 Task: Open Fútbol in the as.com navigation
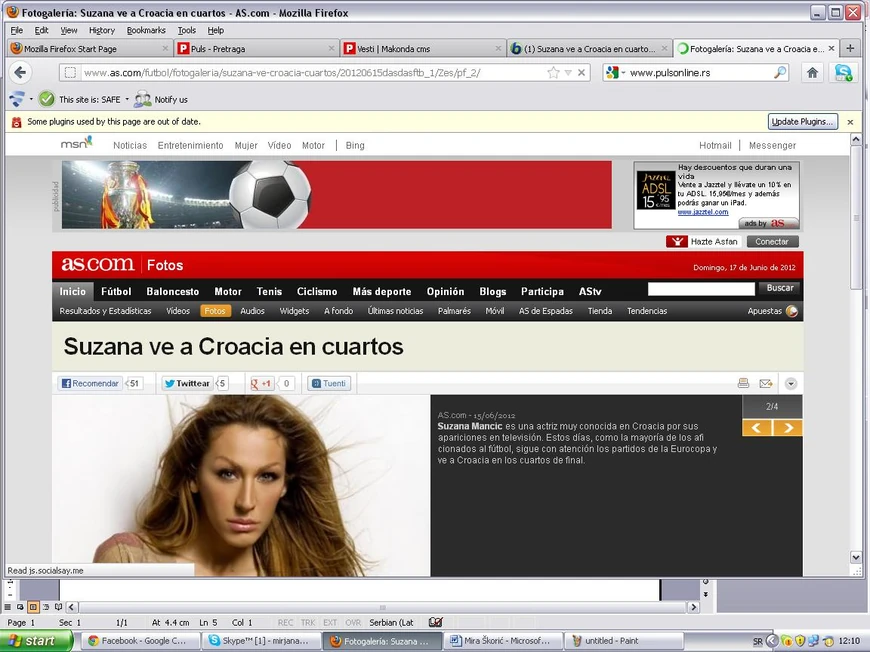tap(116, 291)
